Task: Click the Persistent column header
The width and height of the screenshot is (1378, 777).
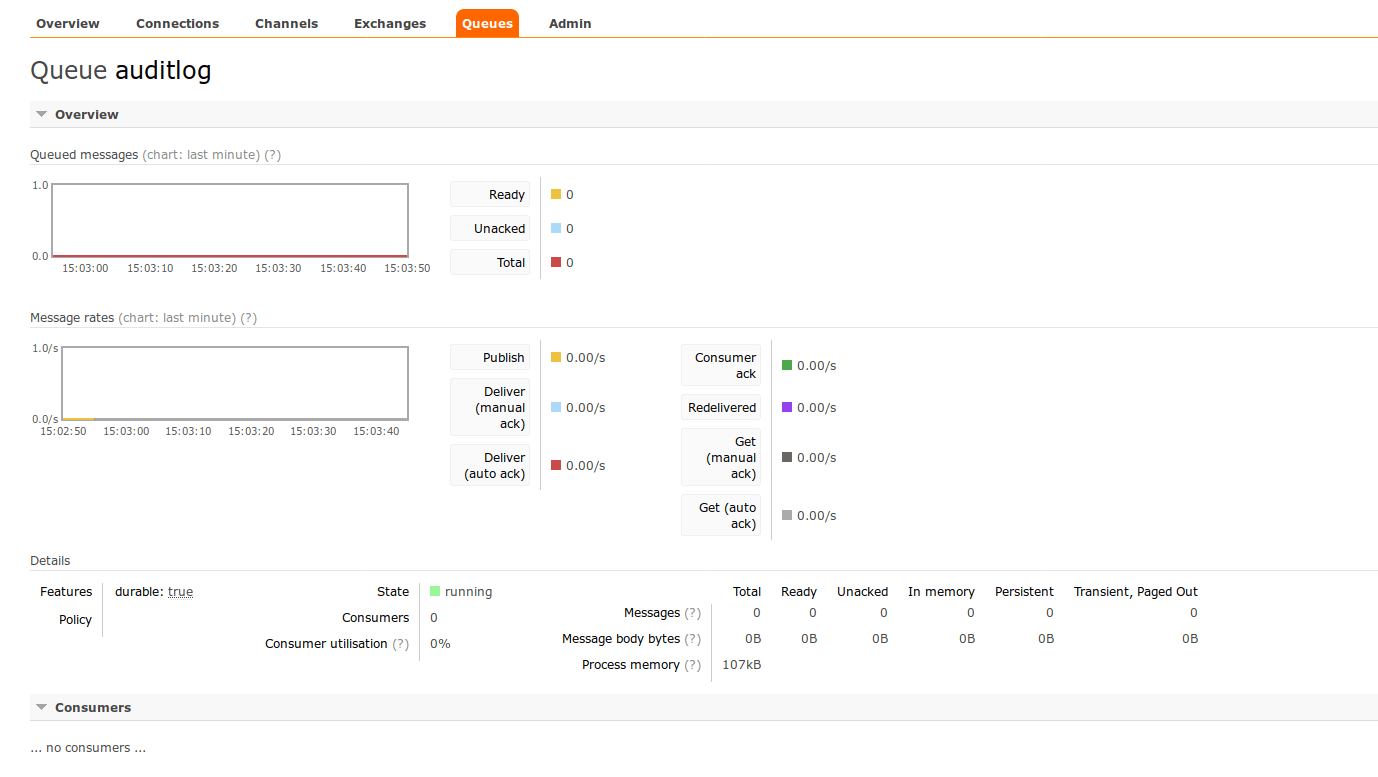Action: pyautogui.click(x=1024, y=592)
